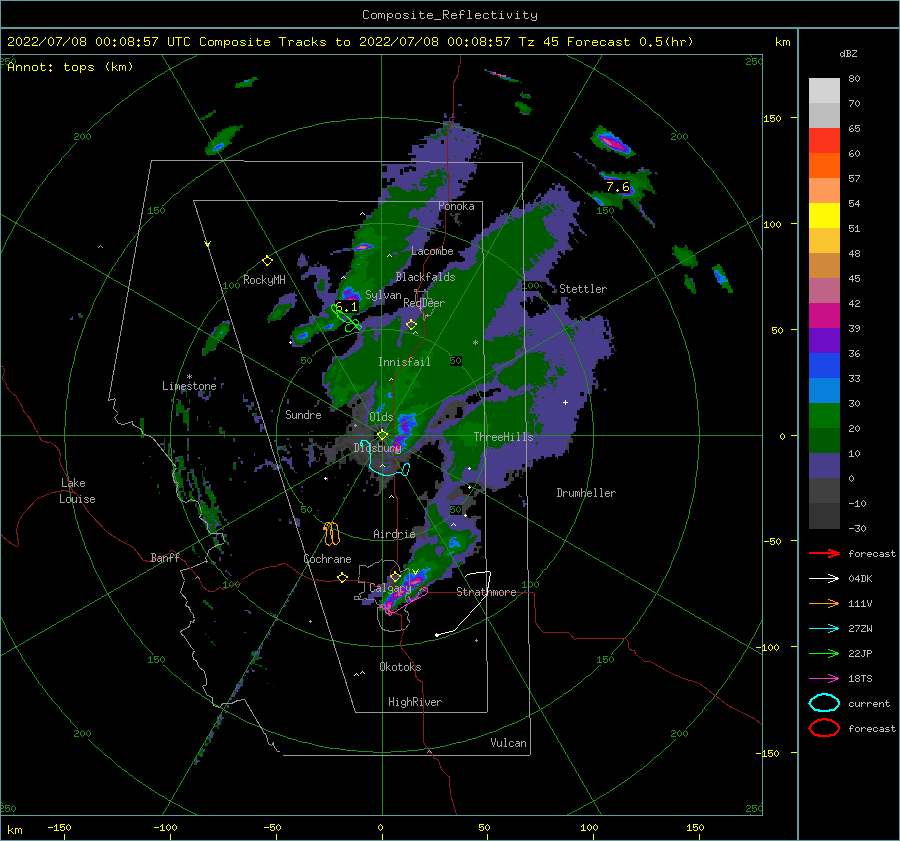
Task: Pick the red 60-65 dBZ color swatch
Action: click(824, 141)
